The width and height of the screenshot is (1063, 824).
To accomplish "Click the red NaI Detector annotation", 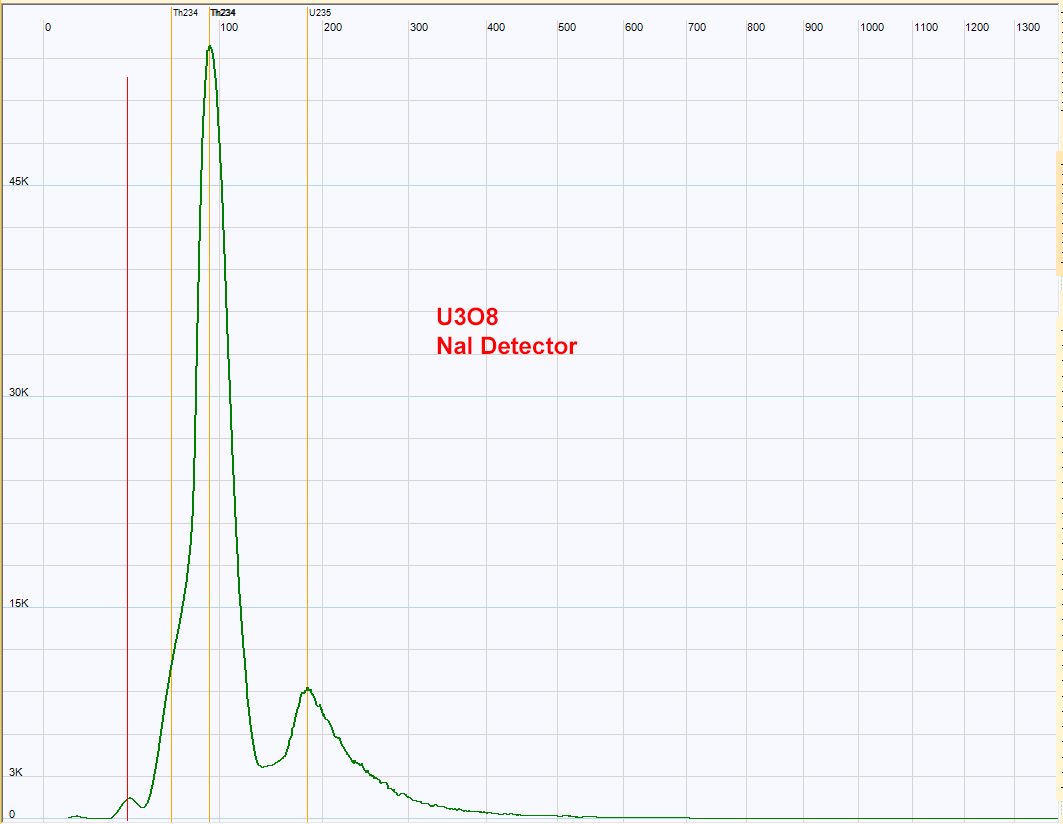I will click(x=506, y=346).
